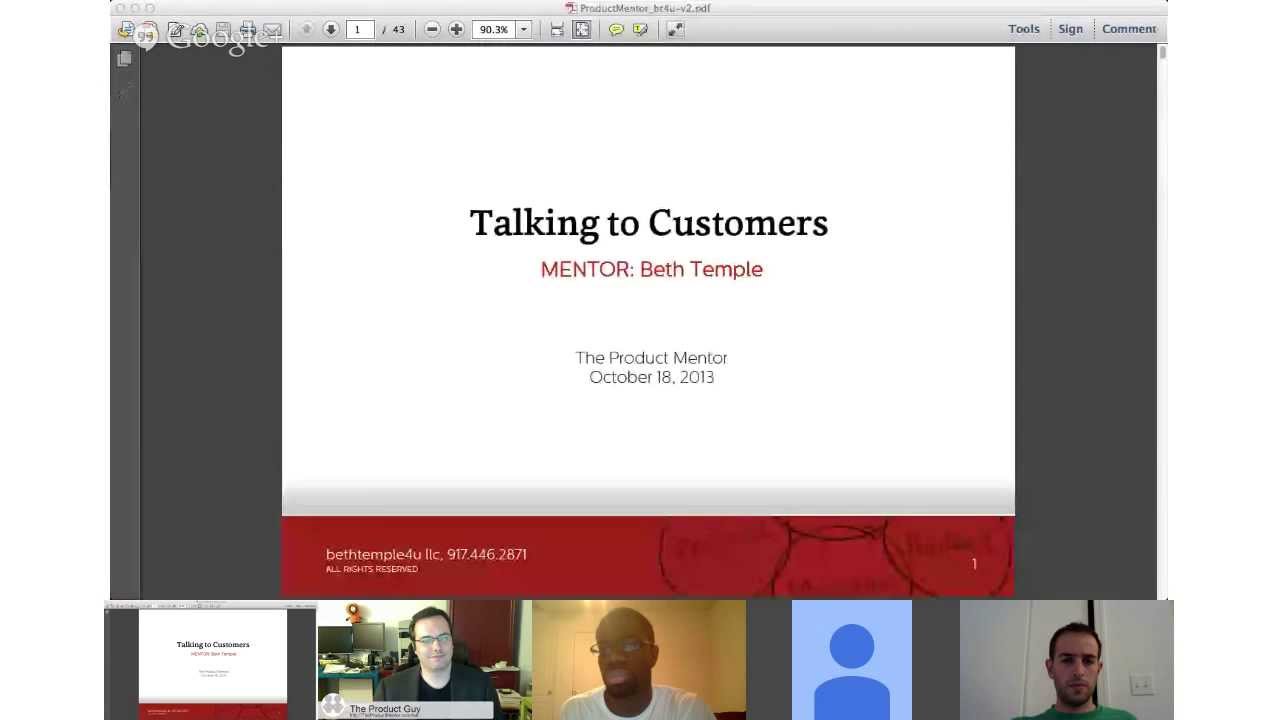Click the slide number 1 in red footer

tap(974, 564)
